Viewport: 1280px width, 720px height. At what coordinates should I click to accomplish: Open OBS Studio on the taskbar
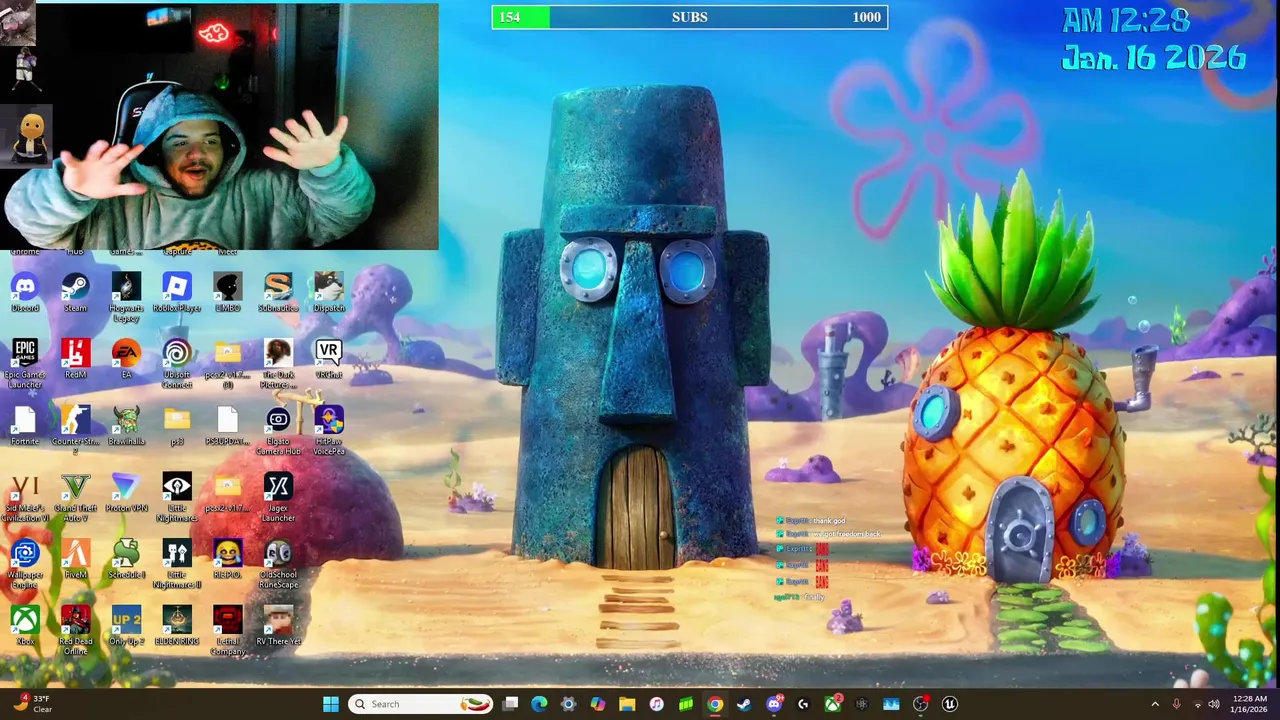(x=920, y=704)
